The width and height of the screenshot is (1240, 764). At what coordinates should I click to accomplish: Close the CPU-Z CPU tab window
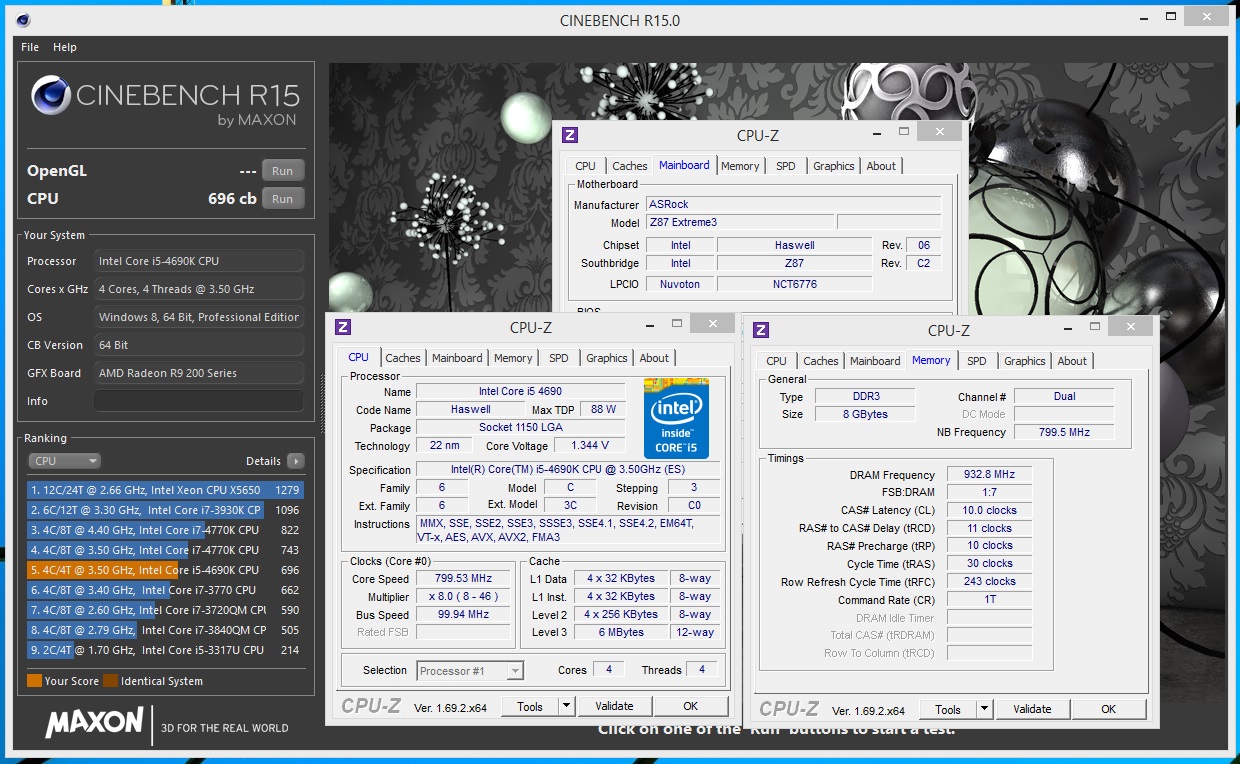713,324
